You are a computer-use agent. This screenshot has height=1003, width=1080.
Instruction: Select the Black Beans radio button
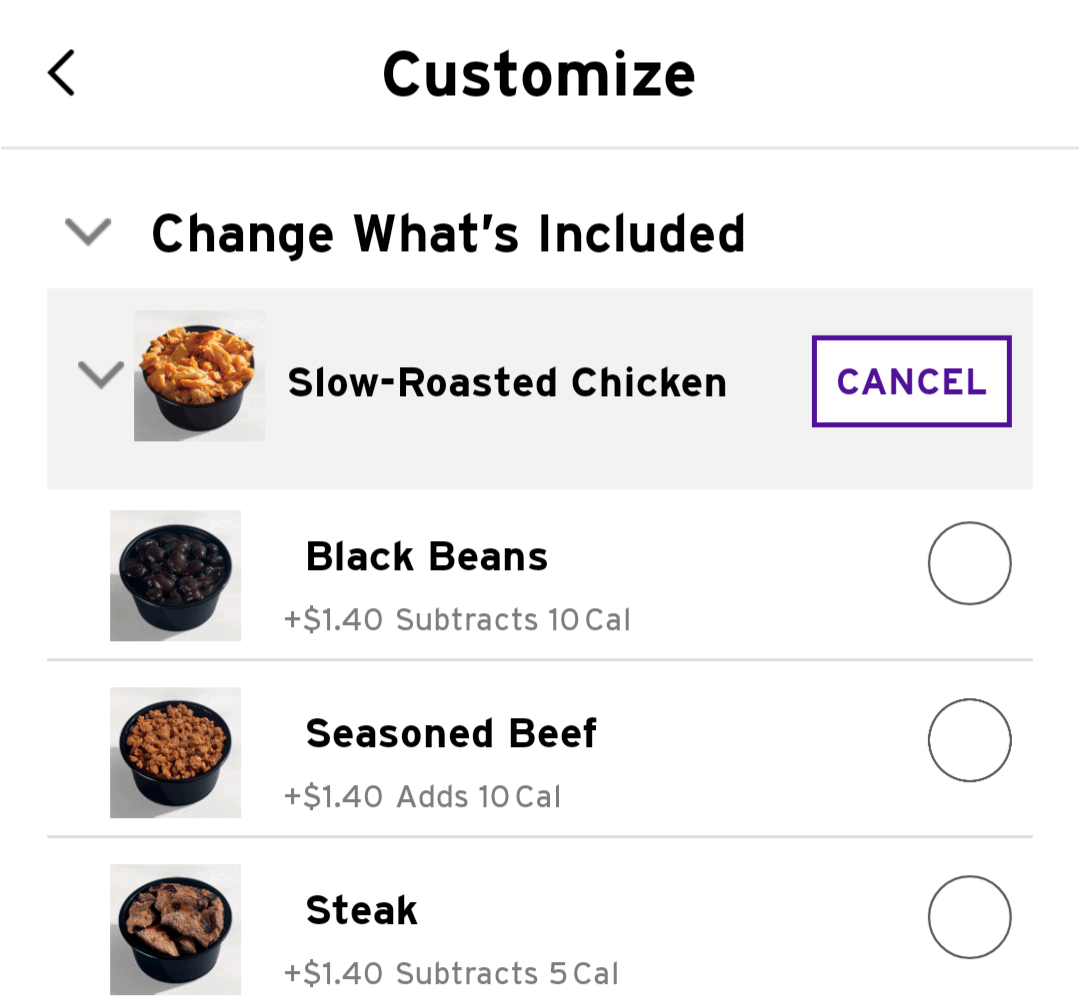(x=969, y=563)
